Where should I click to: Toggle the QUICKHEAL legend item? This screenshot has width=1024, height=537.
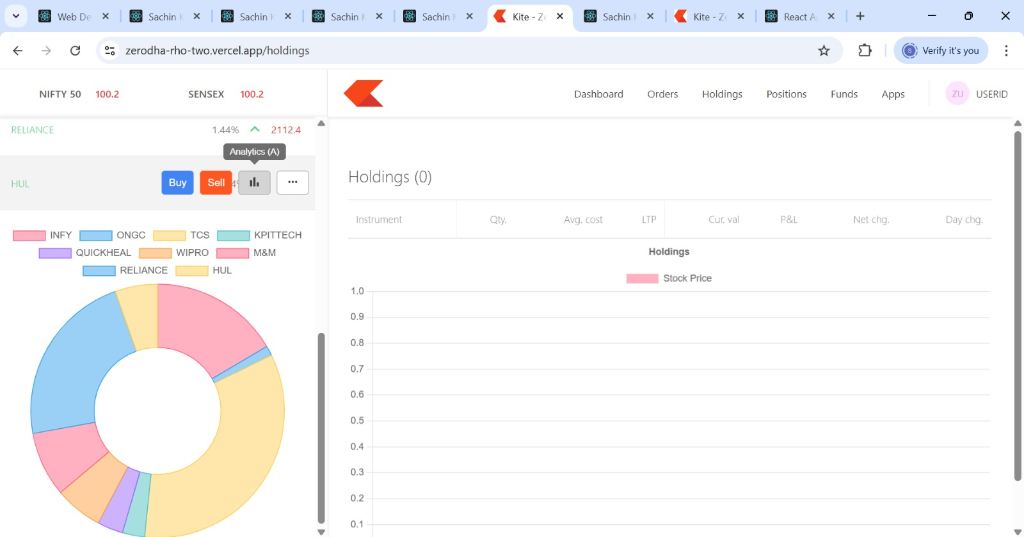coord(84,253)
